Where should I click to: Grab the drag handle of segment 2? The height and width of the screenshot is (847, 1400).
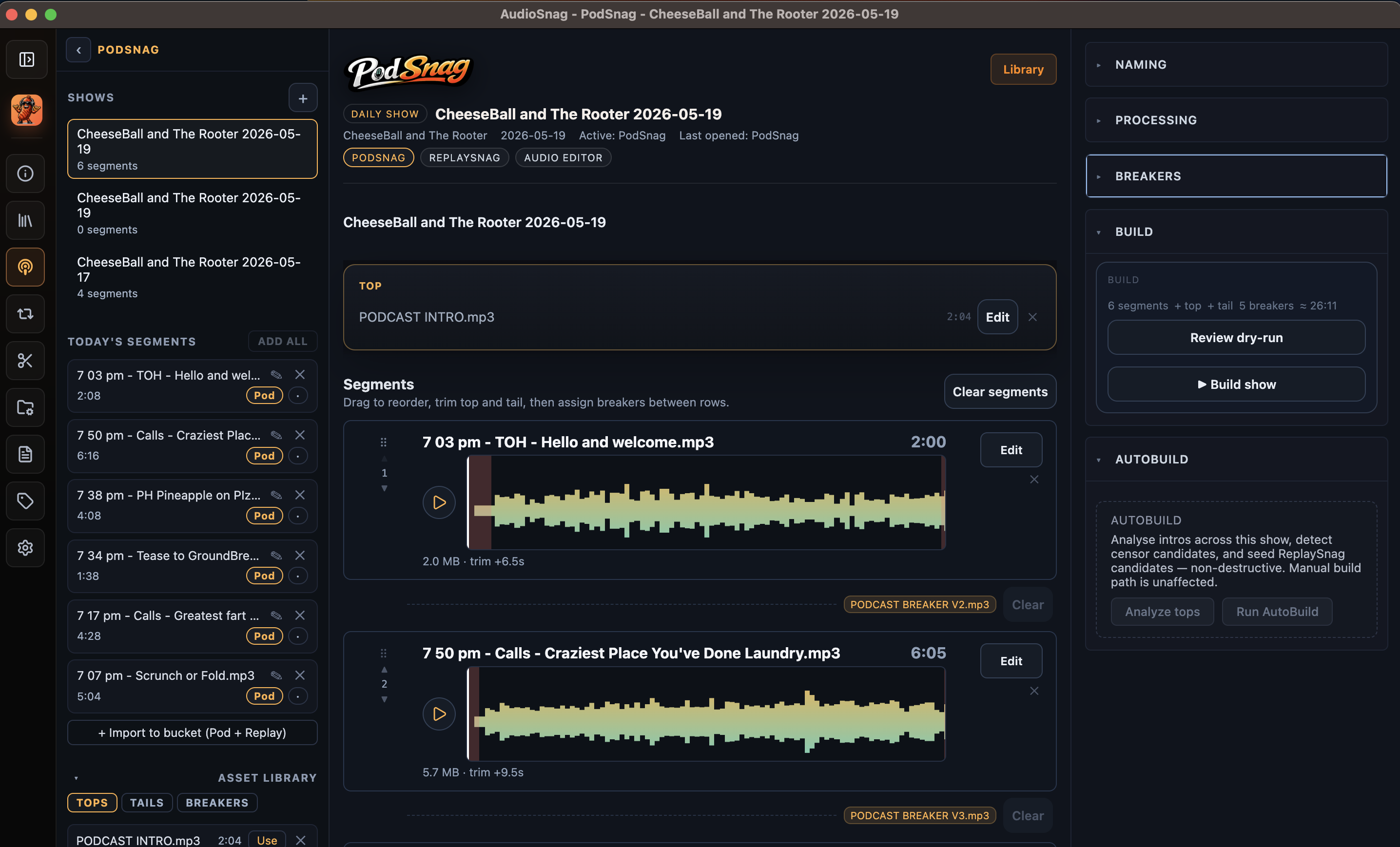click(384, 654)
